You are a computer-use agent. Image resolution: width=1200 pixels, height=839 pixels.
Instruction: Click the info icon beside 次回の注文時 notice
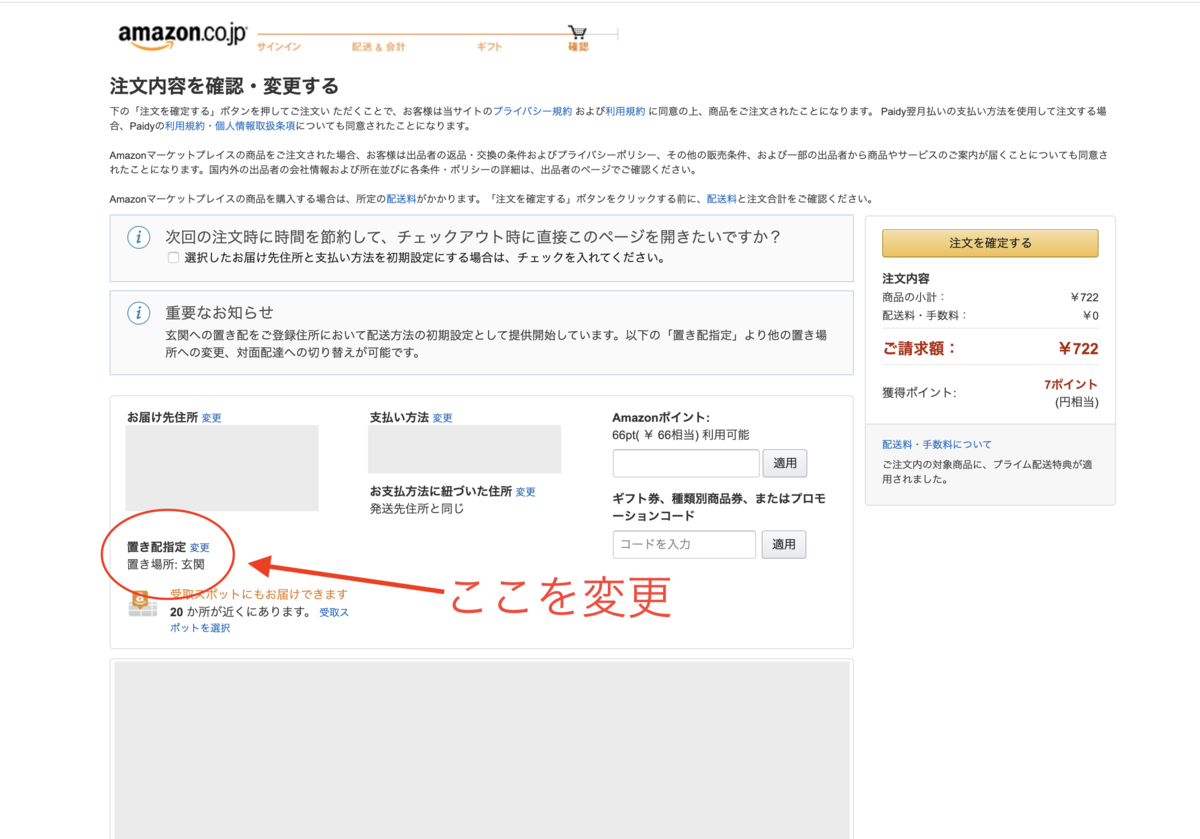139,237
